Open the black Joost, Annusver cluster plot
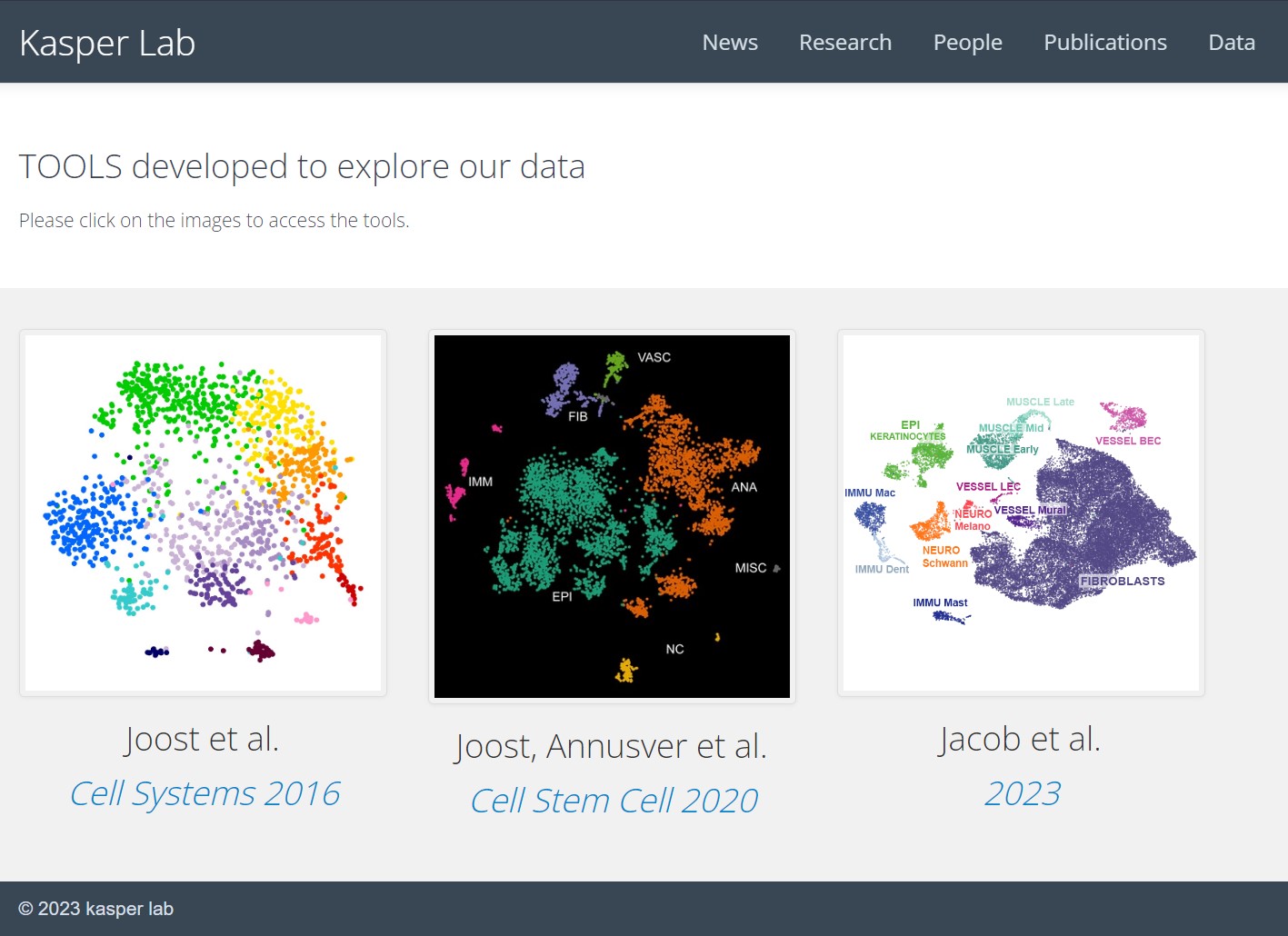 click(612, 516)
